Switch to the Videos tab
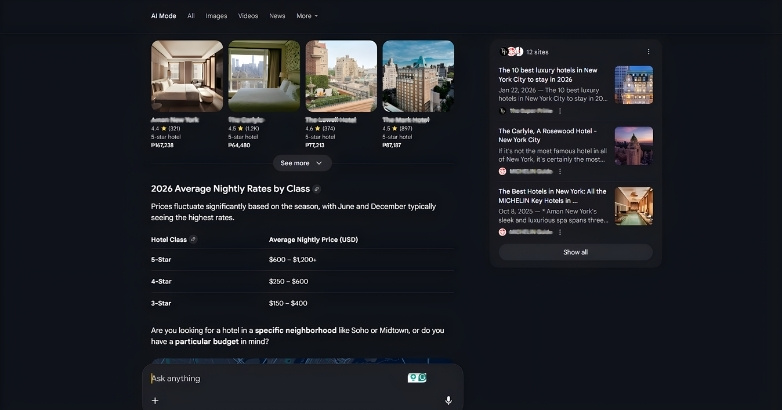The image size is (782, 410). [248, 16]
